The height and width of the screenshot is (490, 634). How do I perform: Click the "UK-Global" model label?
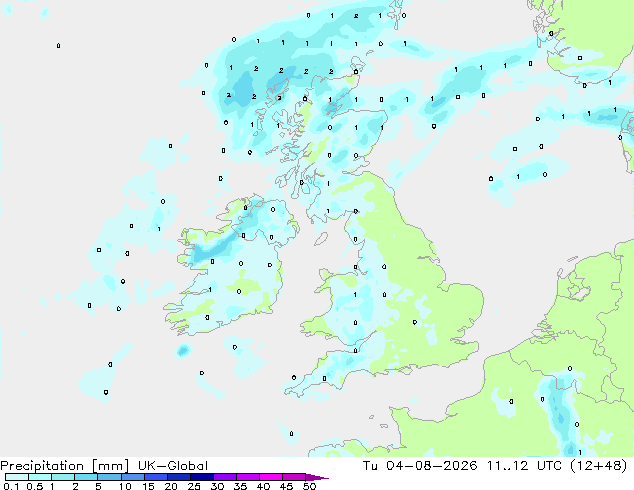[173, 466]
